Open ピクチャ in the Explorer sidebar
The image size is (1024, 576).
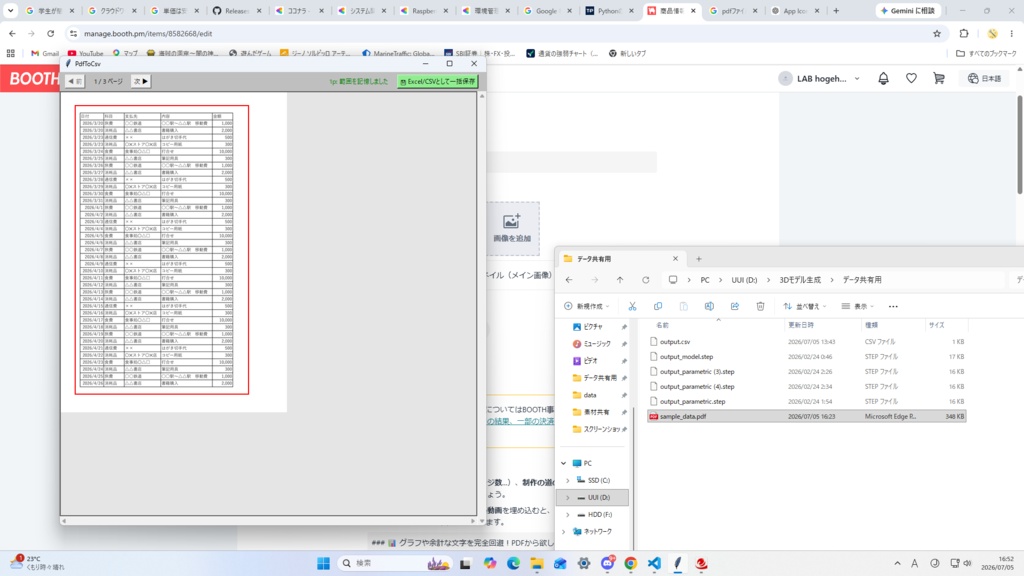coord(593,327)
